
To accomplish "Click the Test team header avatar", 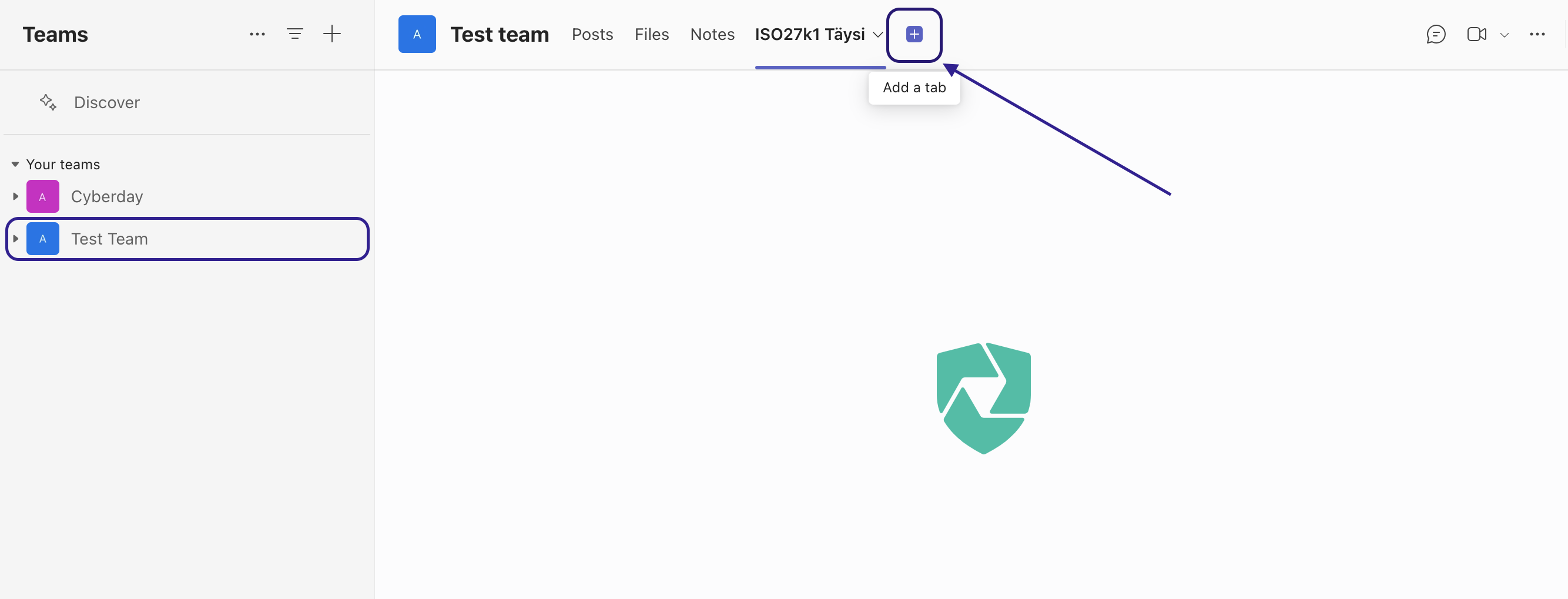I will coord(417,34).
